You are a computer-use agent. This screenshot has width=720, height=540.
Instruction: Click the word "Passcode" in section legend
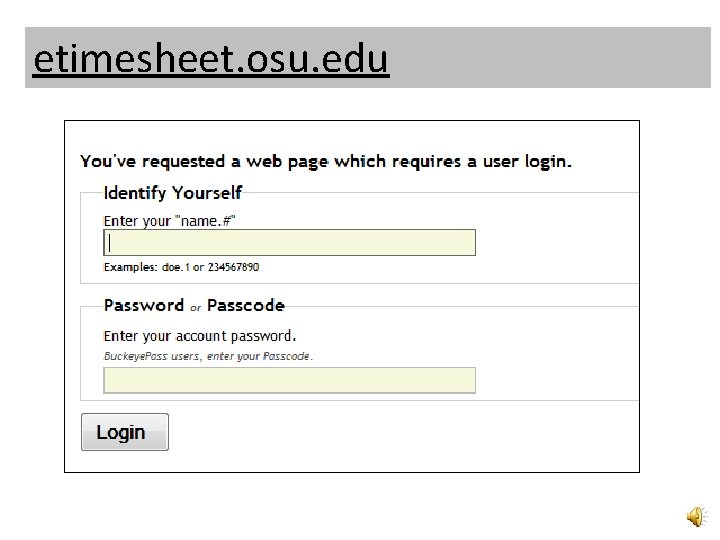tap(246, 306)
